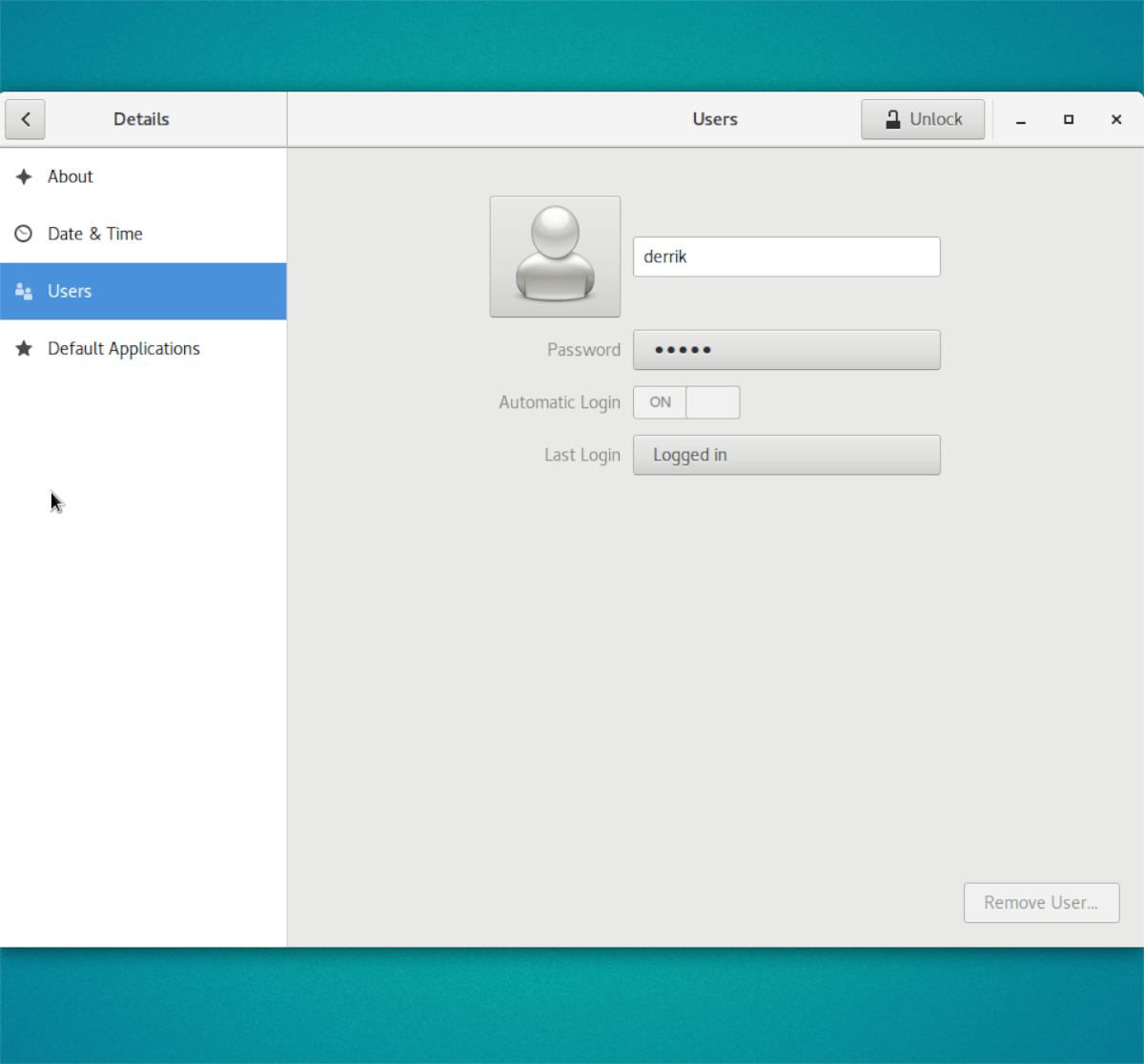Click the maximize window control
Image resolution: width=1144 pixels, height=1064 pixels.
pos(1068,119)
